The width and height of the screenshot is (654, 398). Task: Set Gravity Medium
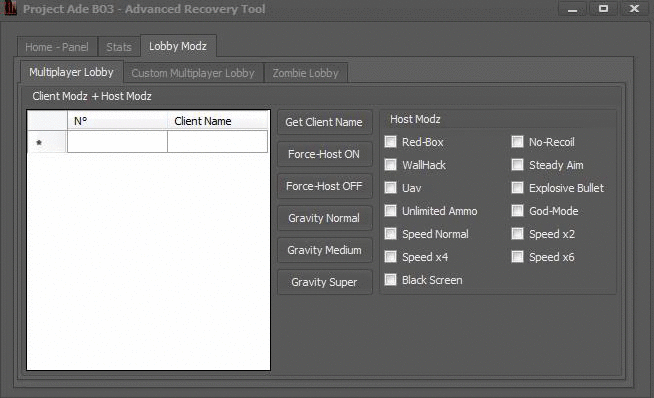click(x=324, y=250)
